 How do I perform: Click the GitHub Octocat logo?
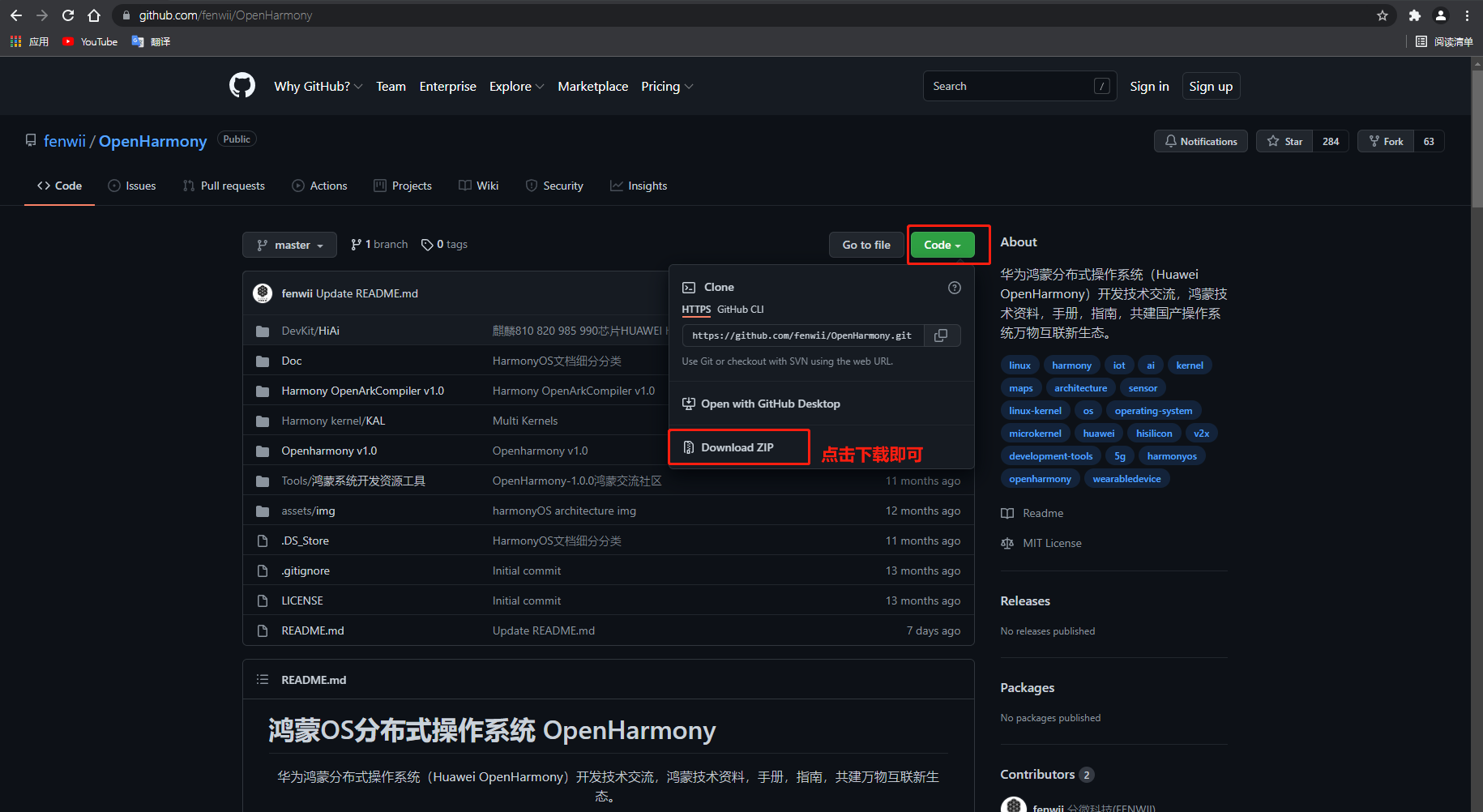[241, 85]
